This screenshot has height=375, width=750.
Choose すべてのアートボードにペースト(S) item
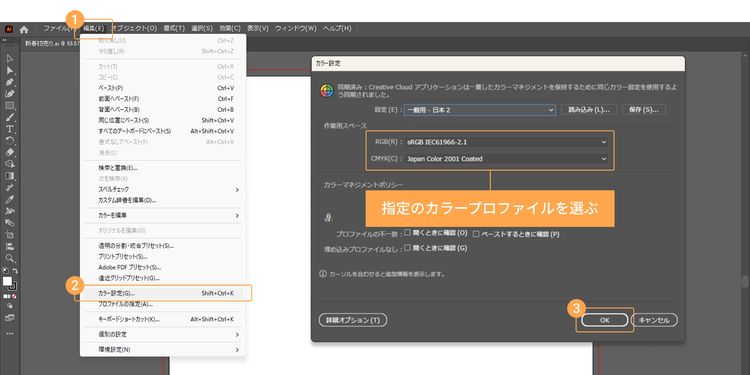(163, 131)
